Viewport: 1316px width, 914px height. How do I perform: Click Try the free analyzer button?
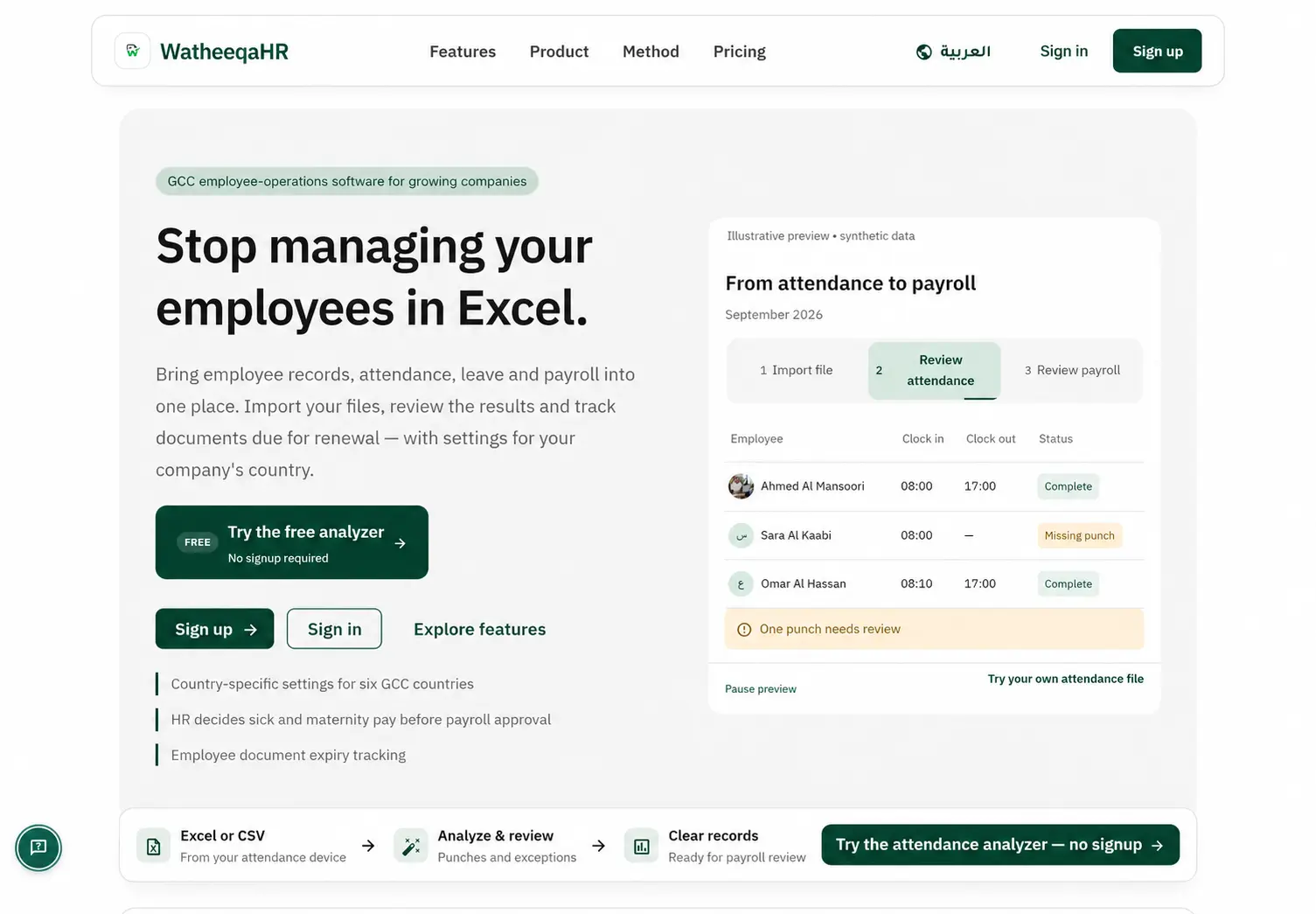pyautogui.click(x=292, y=542)
